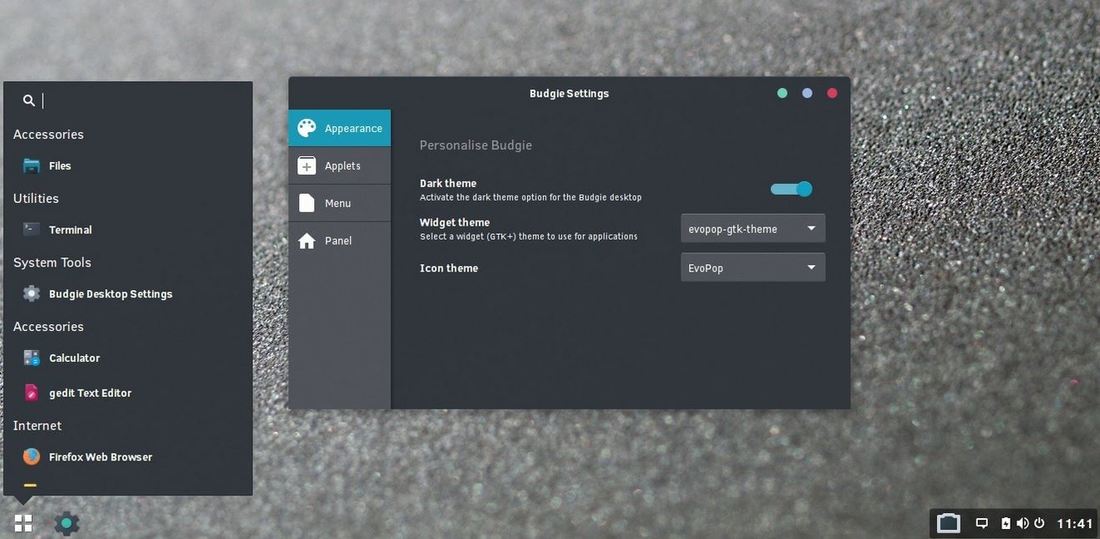
Task: Check the battery charging indicator
Action: pos(1006,524)
